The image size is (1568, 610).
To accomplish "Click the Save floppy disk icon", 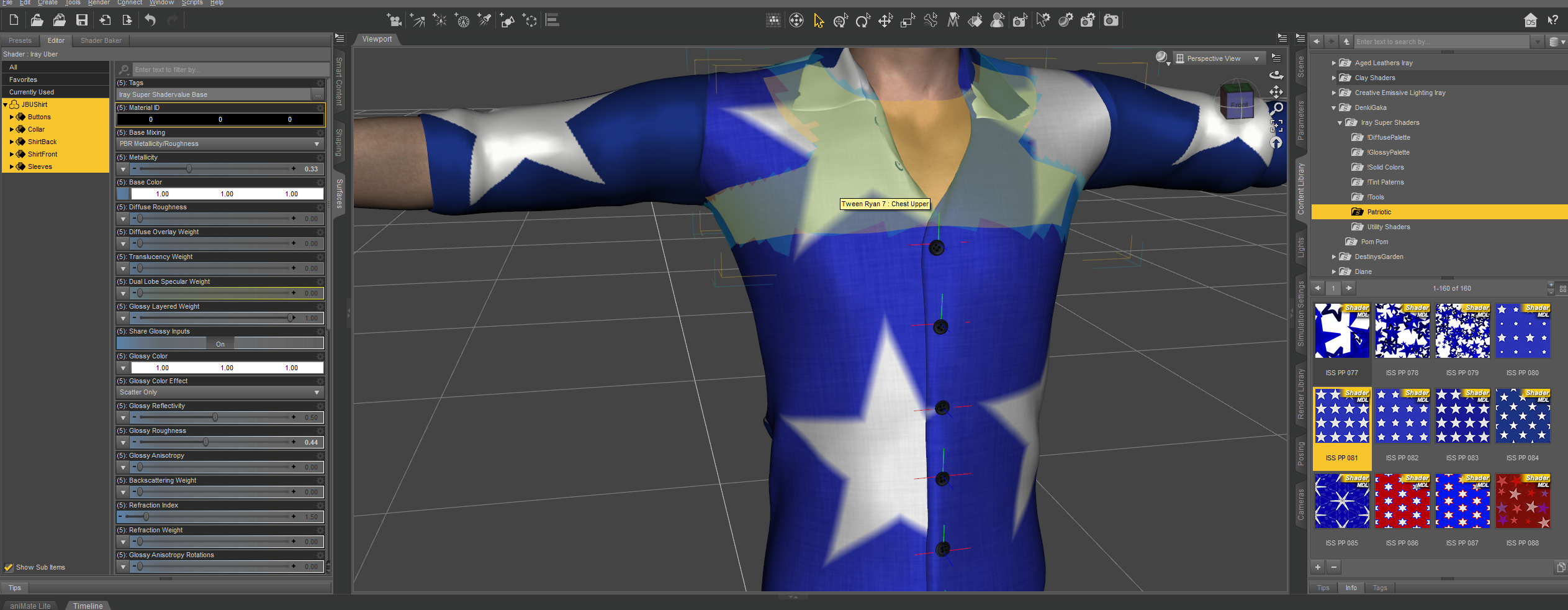I will point(82,20).
